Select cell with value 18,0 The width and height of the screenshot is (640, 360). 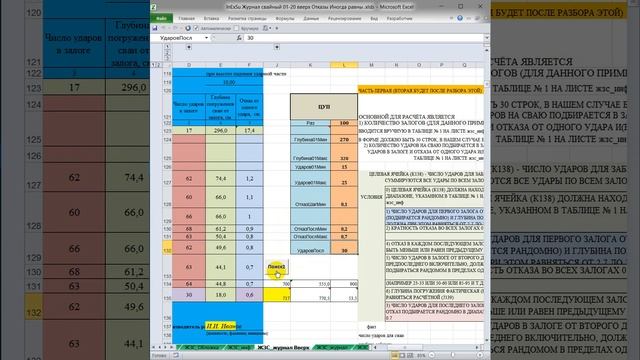(x=220, y=295)
